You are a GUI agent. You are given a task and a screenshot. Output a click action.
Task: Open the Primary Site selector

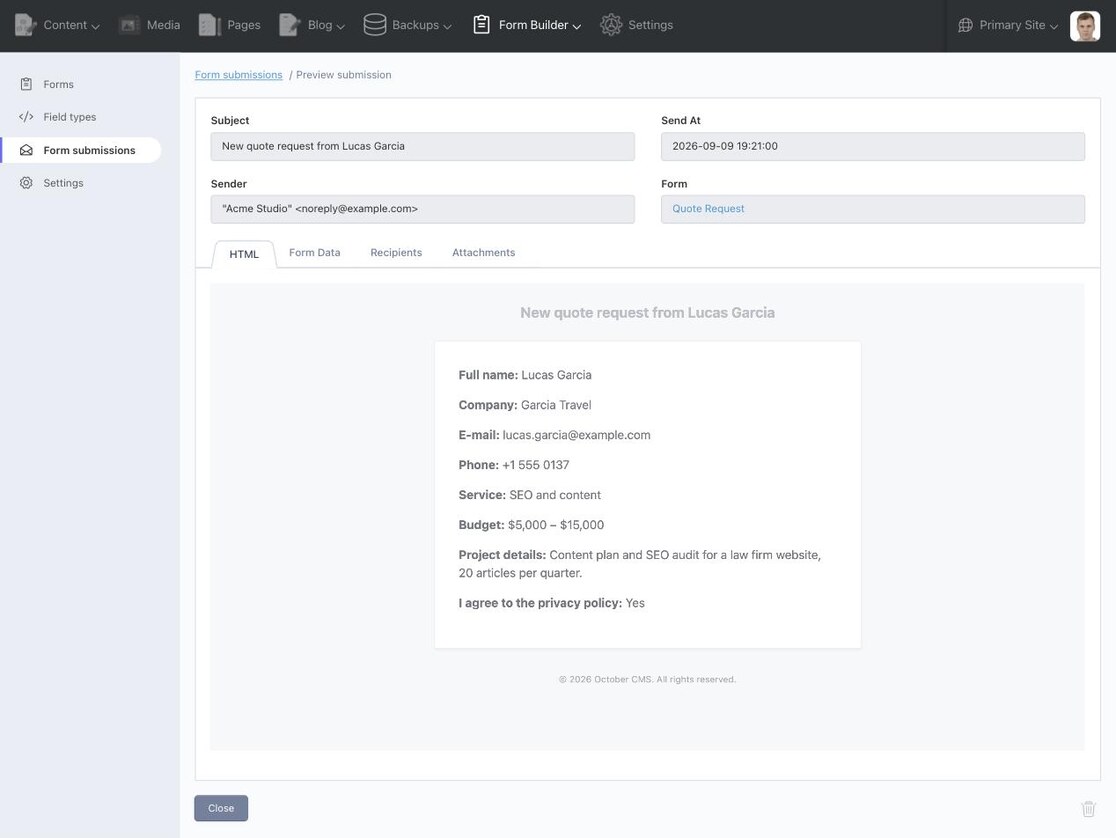(1008, 25)
